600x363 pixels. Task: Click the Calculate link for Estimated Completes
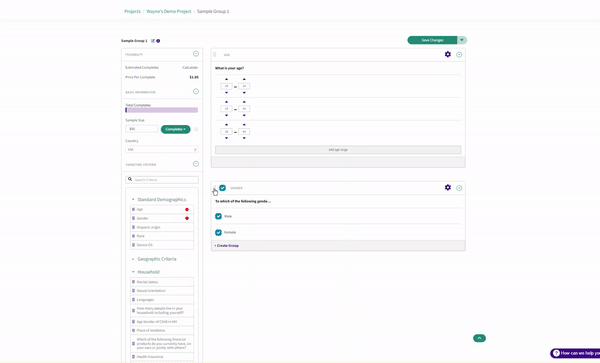coord(190,67)
